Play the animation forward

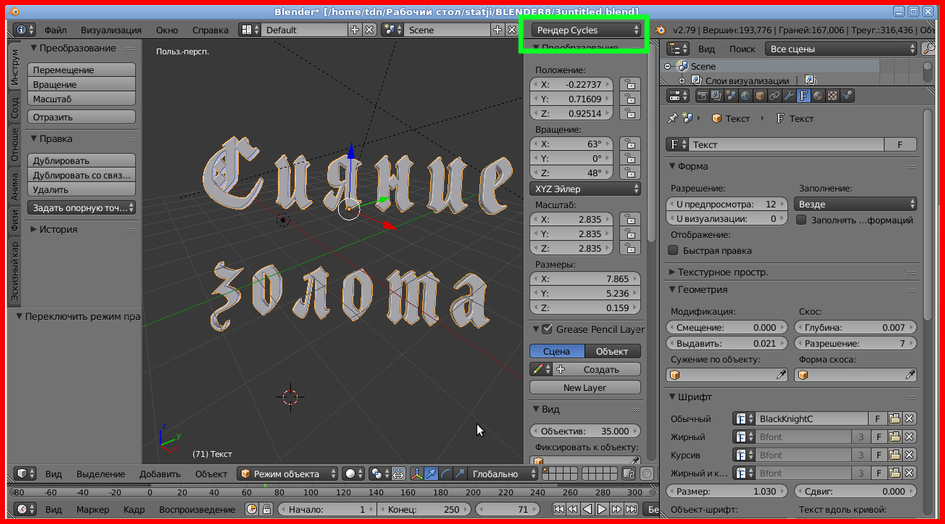(602, 510)
